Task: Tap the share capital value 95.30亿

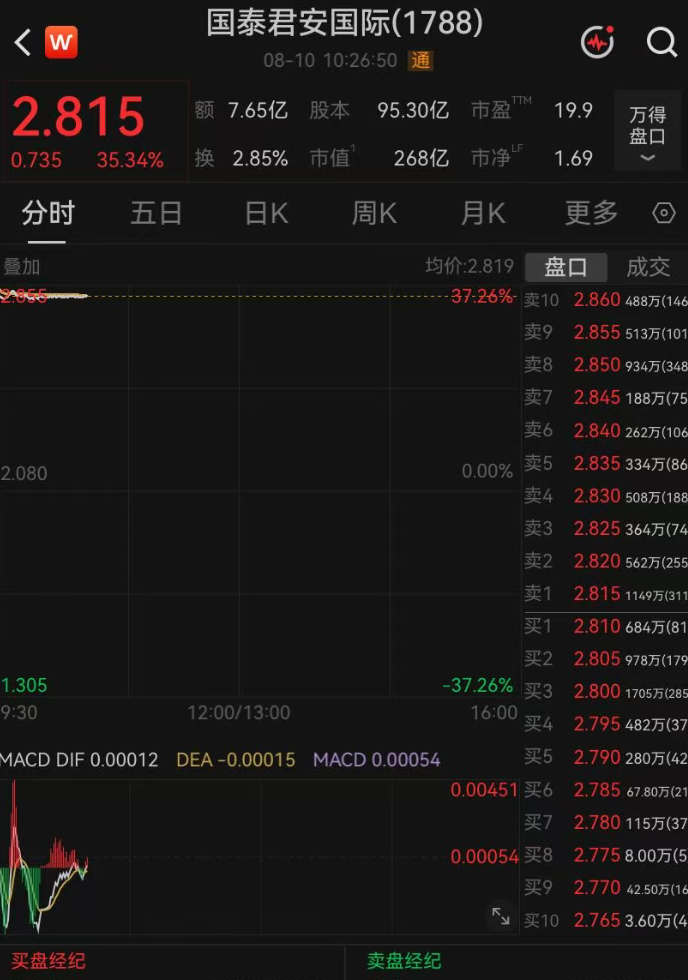Action: click(x=412, y=111)
